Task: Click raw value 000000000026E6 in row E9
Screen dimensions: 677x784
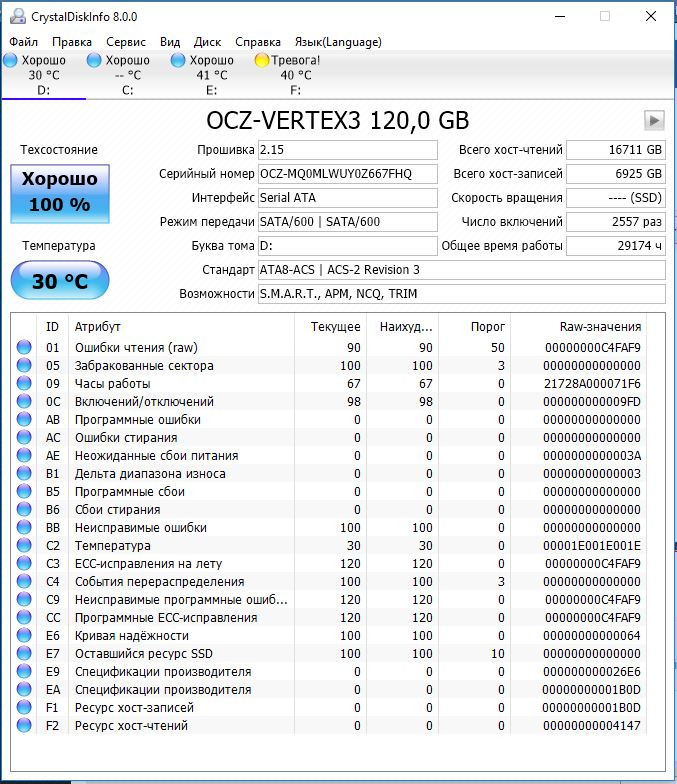Action: pyautogui.click(x=592, y=672)
